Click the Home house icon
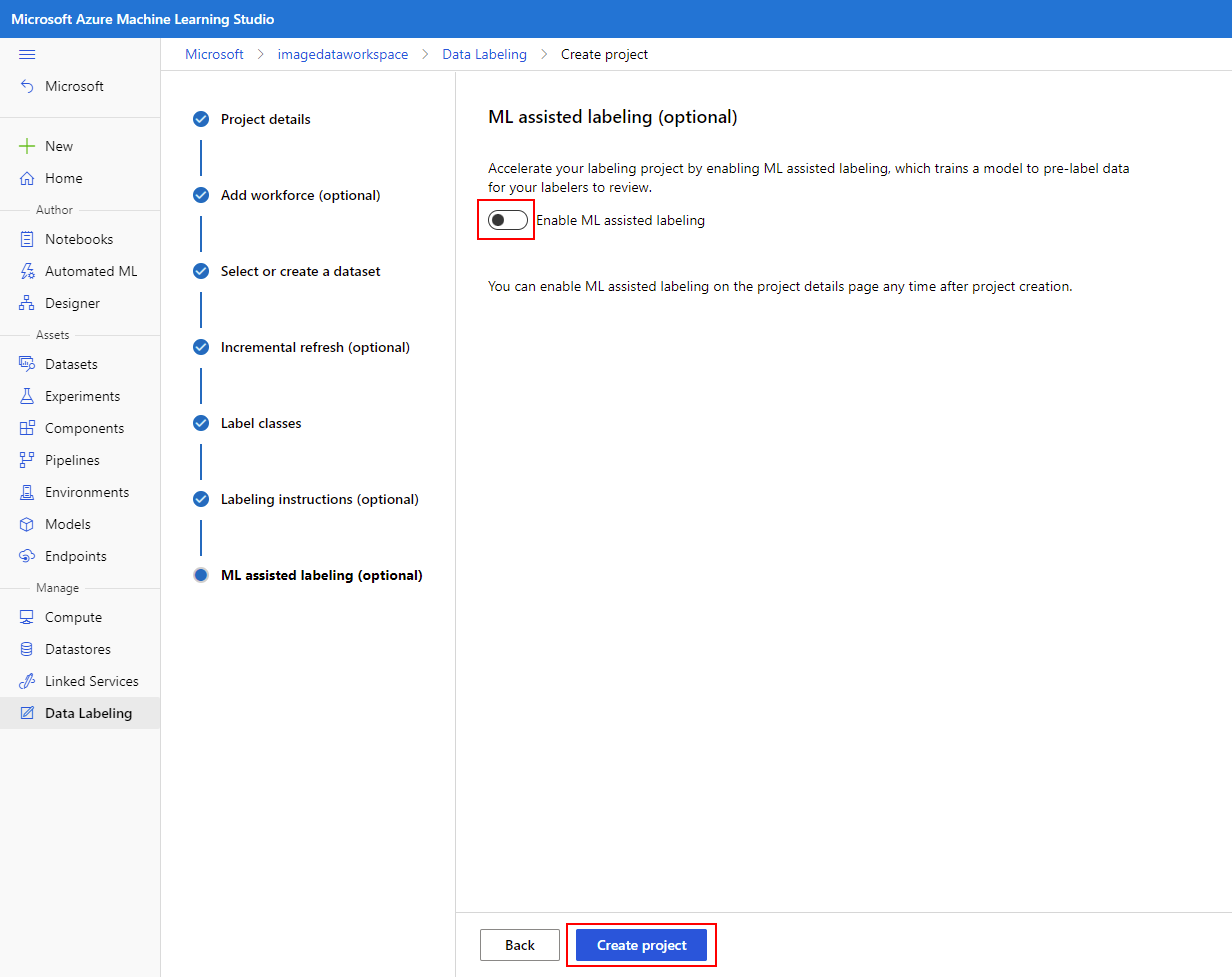The height and width of the screenshot is (977, 1232). [x=27, y=178]
